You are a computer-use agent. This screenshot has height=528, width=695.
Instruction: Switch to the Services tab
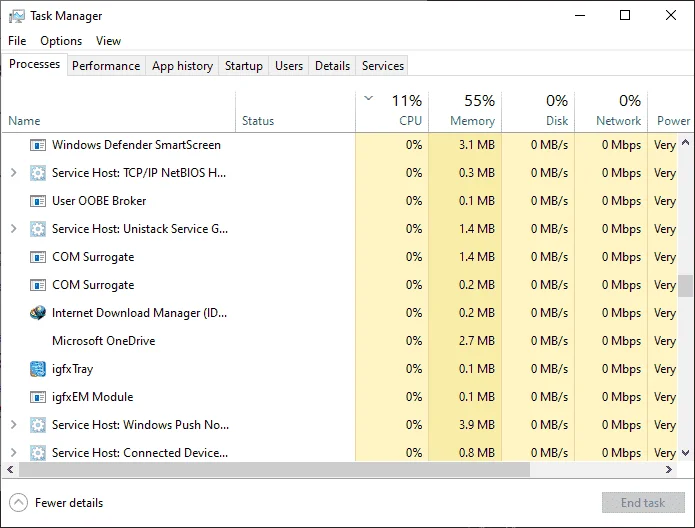[383, 66]
